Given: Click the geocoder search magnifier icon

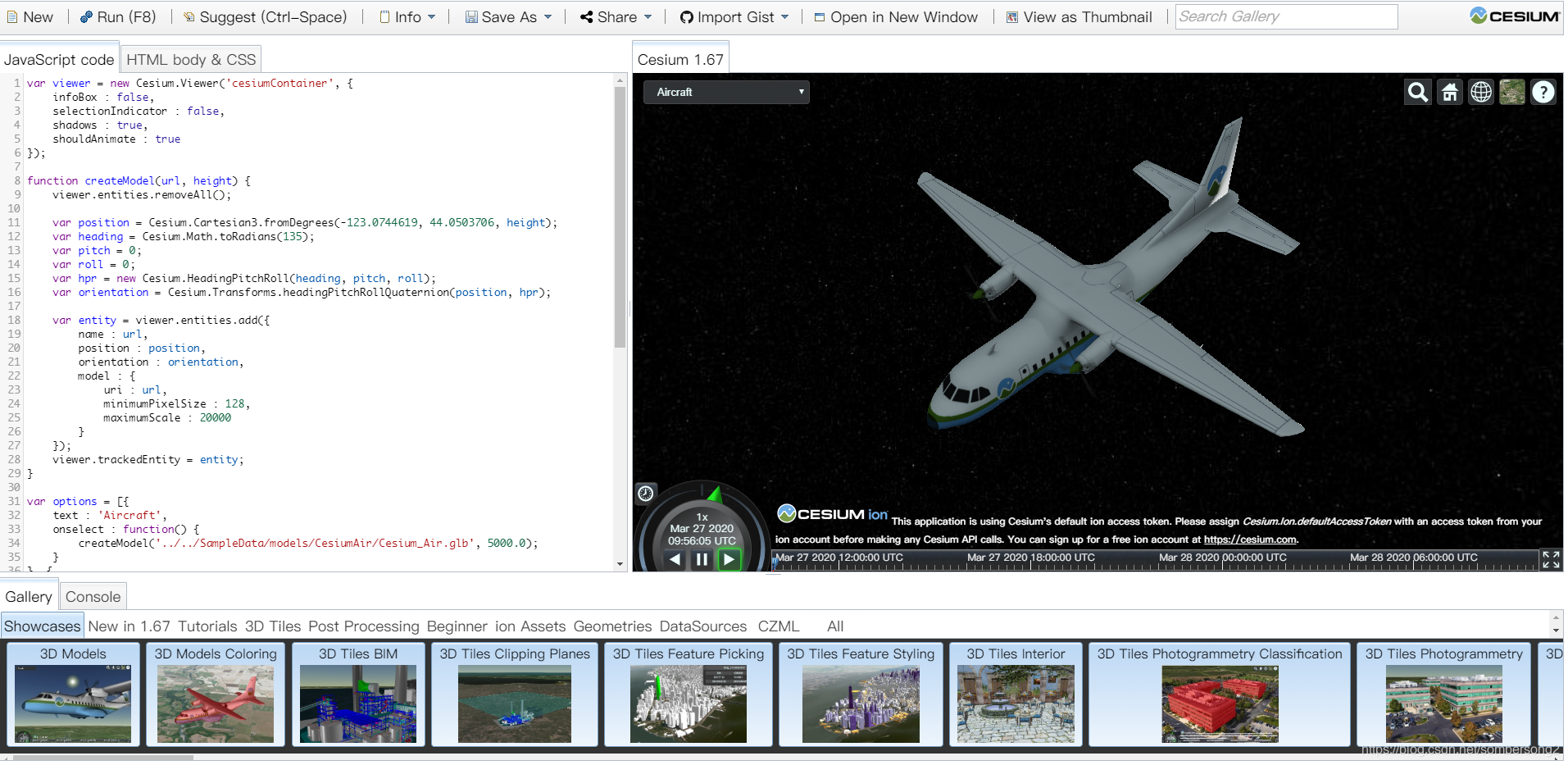Looking at the screenshot, I should pos(1418,92).
